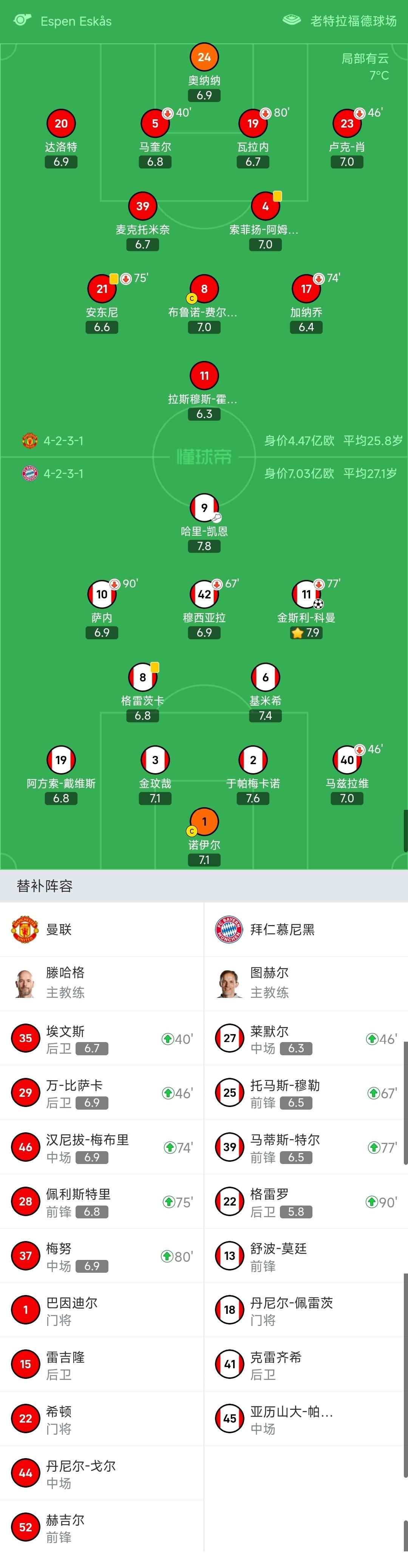Tap Bayern Munich crest in substitutes header
408x1568 pixels.
click(229, 929)
